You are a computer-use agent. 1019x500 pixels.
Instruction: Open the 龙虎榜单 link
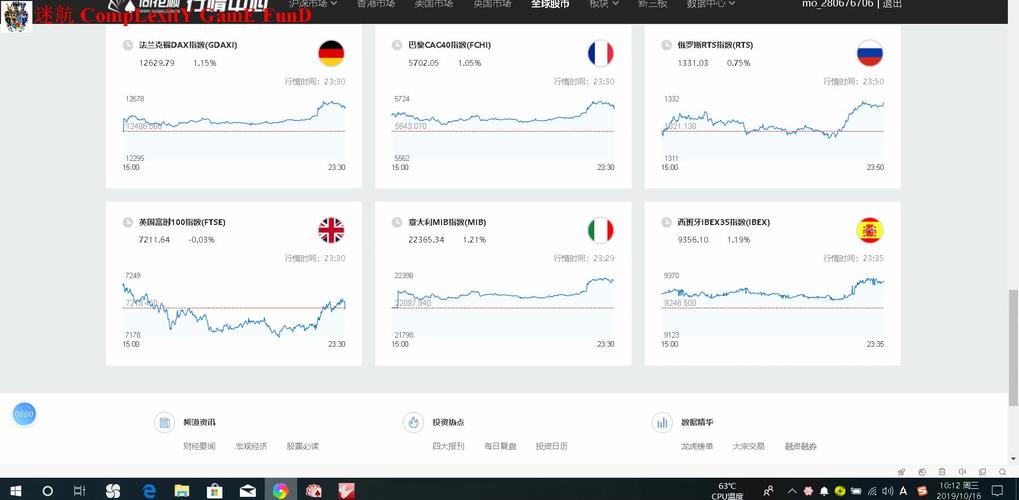(697, 446)
